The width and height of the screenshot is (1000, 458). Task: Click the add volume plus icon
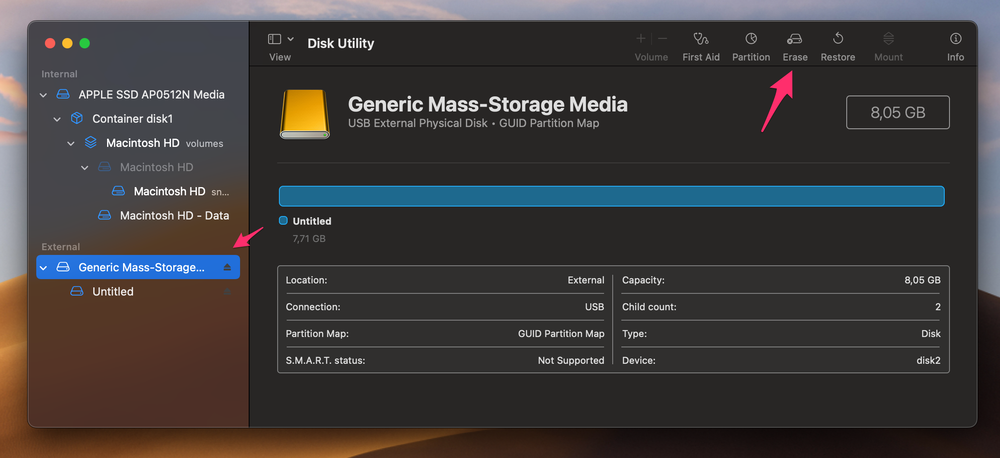tap(640, 39)
